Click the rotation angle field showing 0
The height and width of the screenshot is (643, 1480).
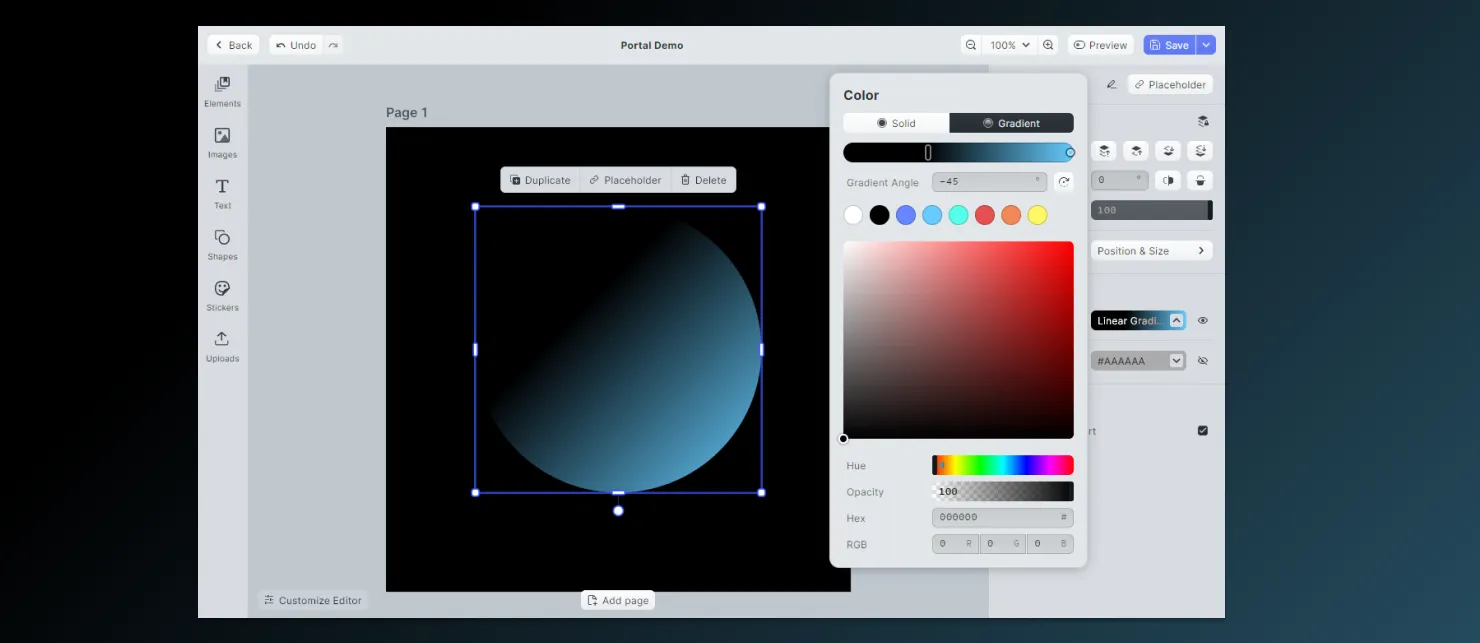1120,181
